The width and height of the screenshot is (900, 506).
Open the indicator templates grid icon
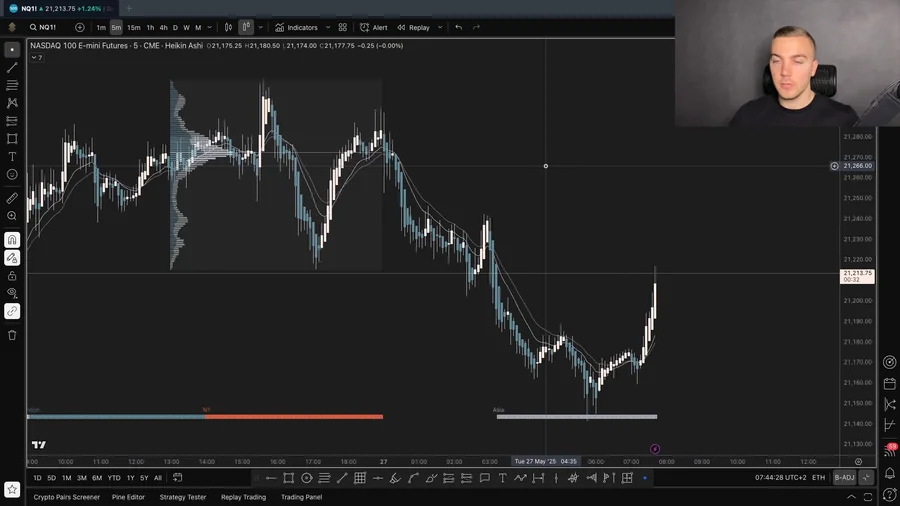point(343,28)
